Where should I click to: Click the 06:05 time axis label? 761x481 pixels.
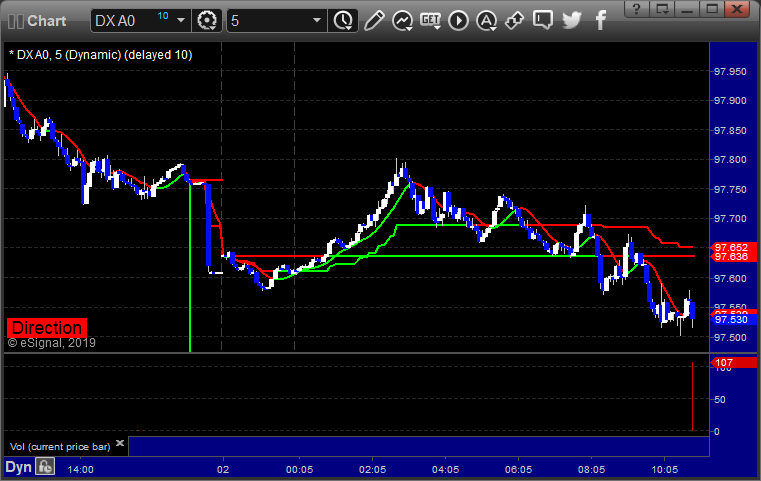(x=518, y=469)
